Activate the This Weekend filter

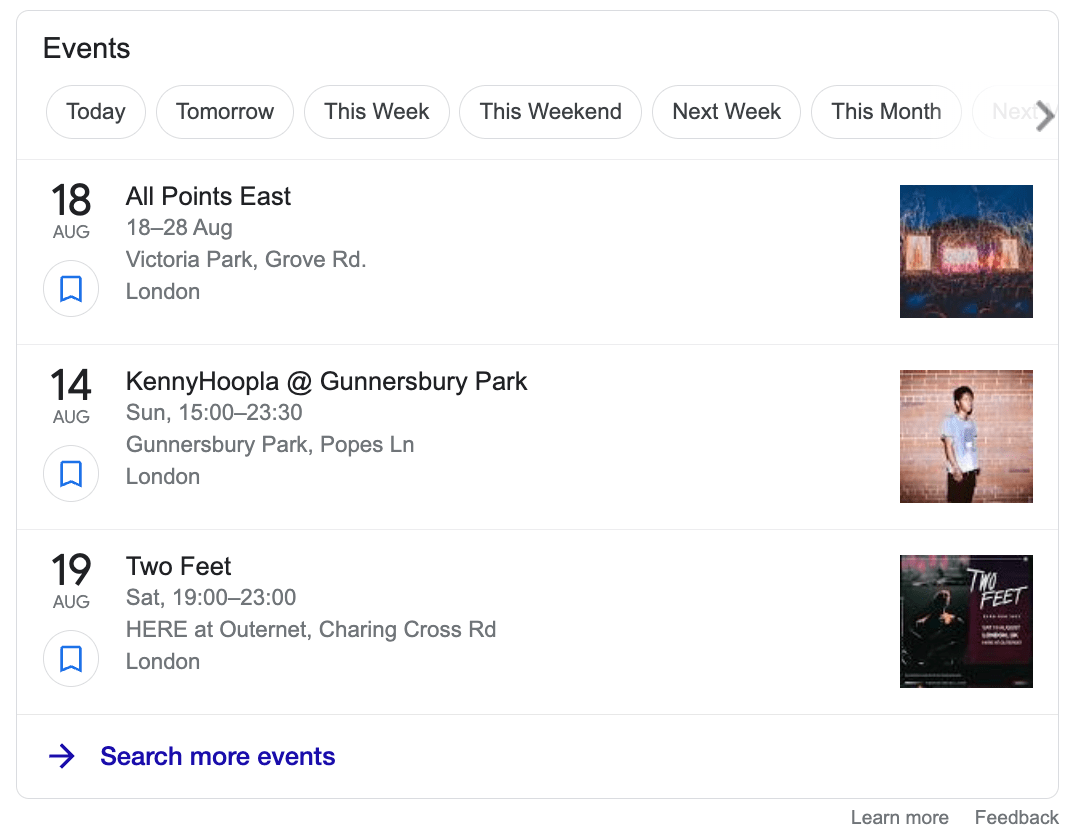pyautogui.click(x=550, y=112)
